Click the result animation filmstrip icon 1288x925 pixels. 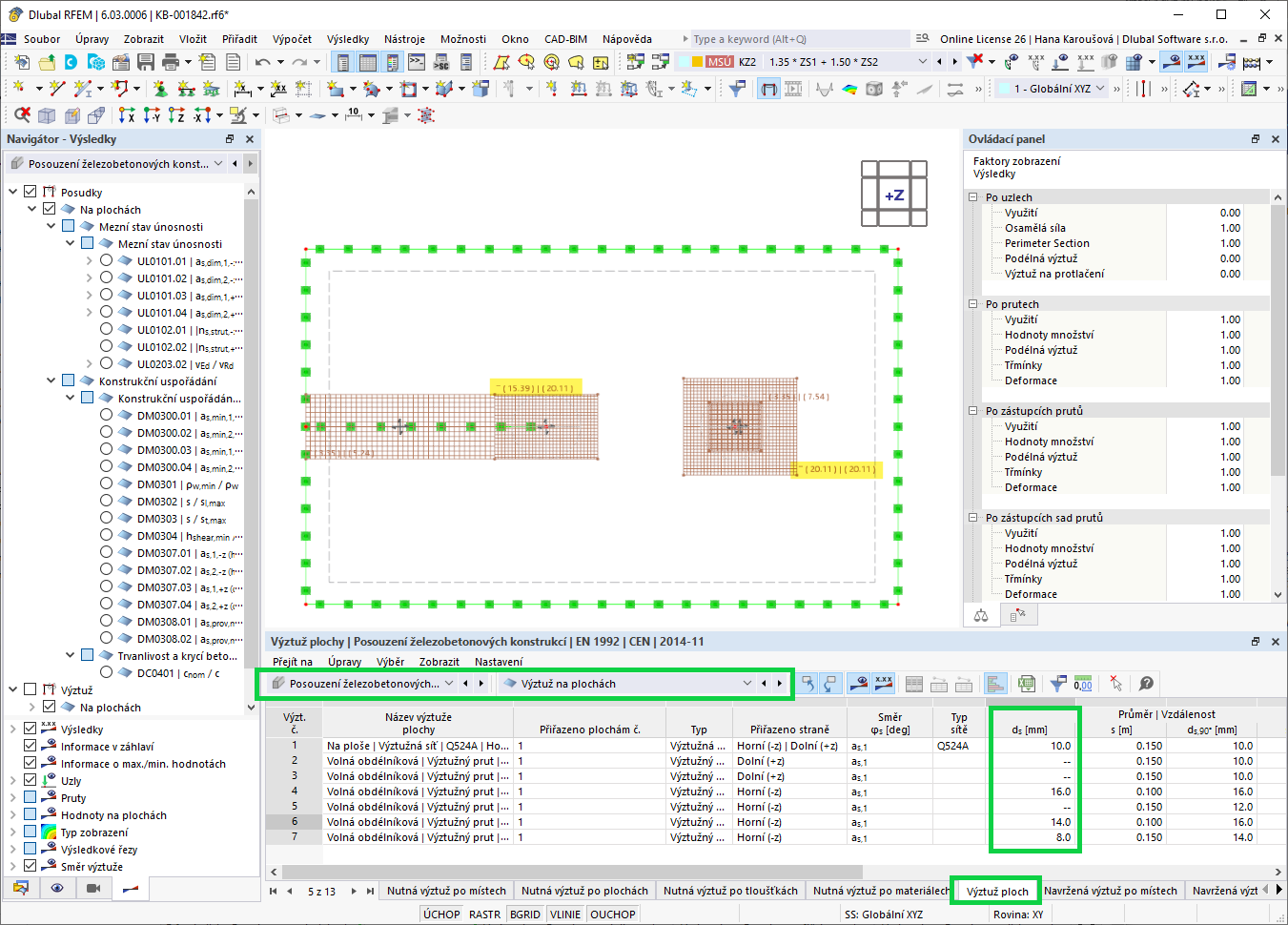pyautogui.click(x=793, y=89)
